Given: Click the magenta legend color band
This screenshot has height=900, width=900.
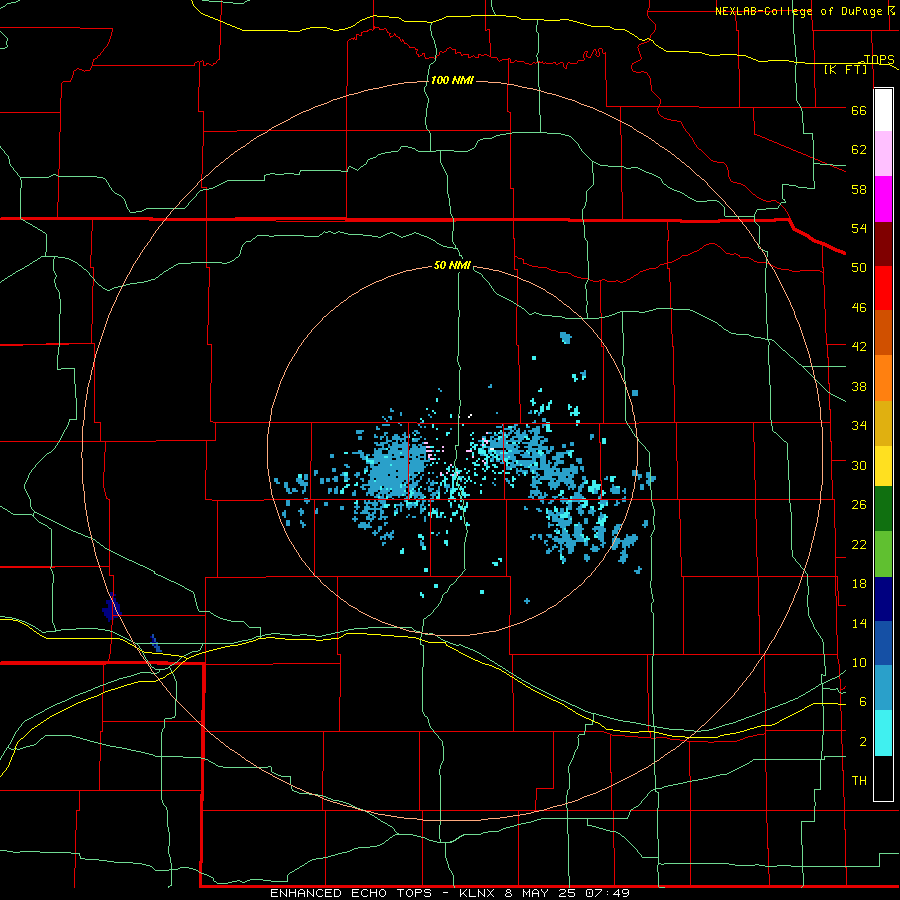Looking at the screenshot, I should pyautogui.click(x=883, y=199).
